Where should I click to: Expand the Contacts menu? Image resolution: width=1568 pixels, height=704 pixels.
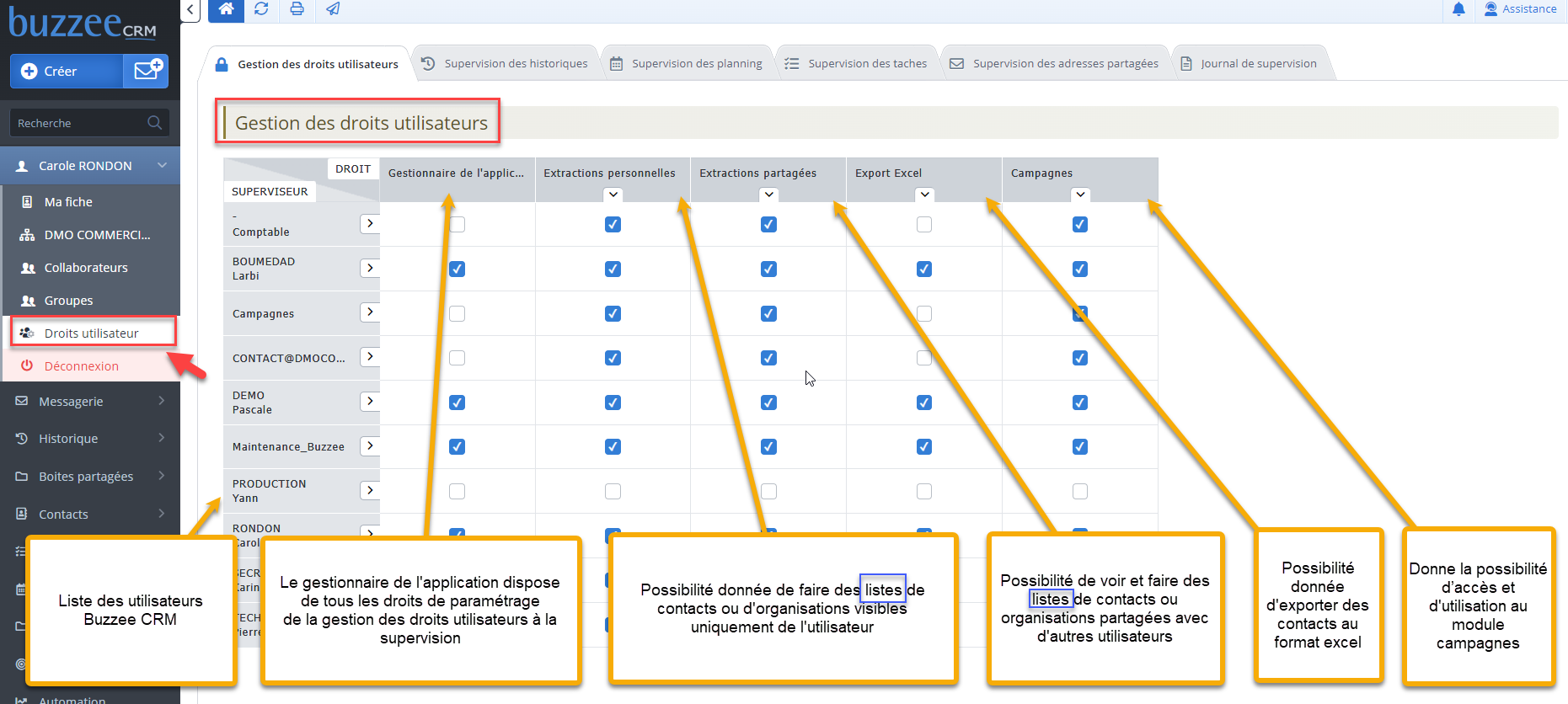[x=90, y=515]
